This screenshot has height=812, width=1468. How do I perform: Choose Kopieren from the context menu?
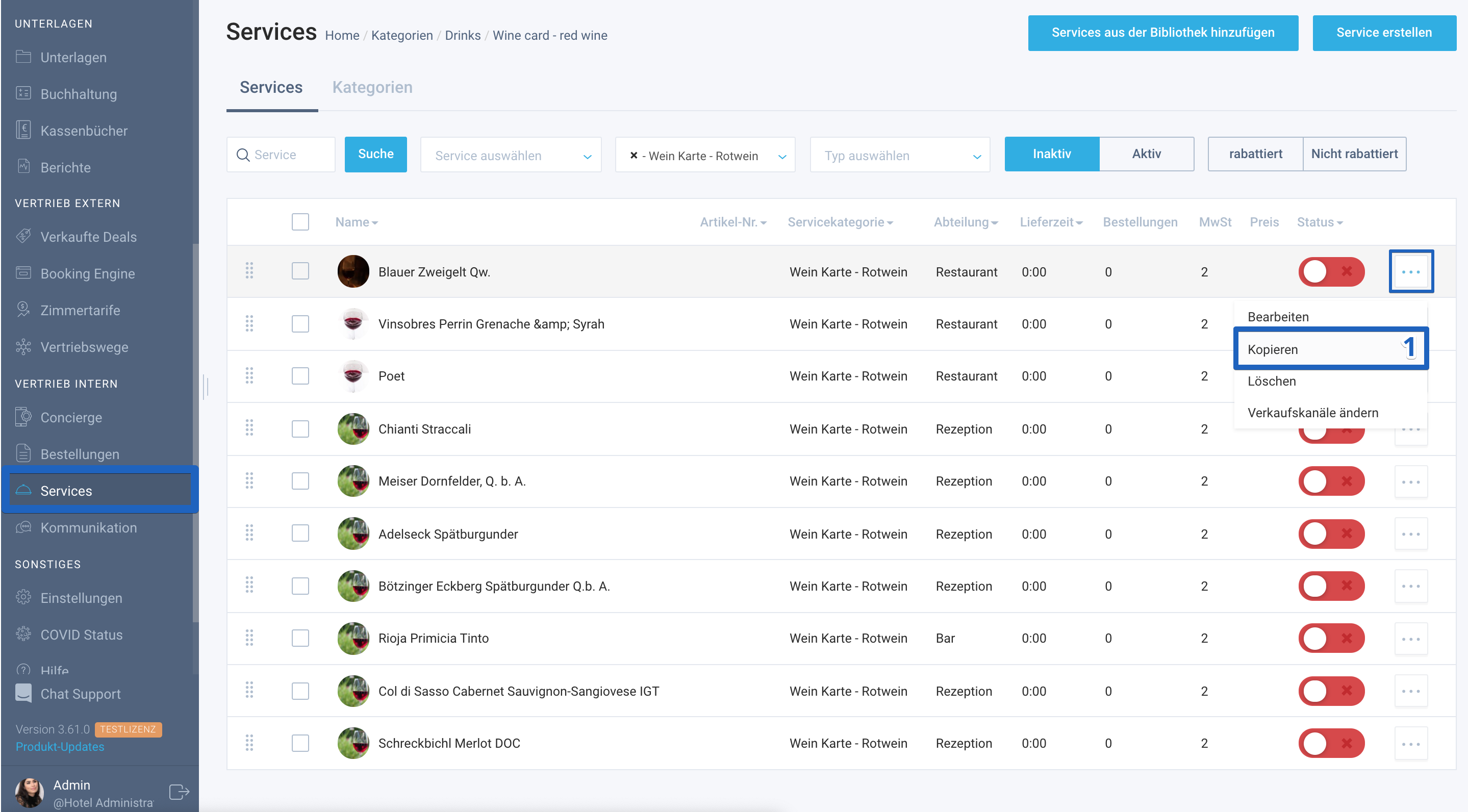point(1331,349)
